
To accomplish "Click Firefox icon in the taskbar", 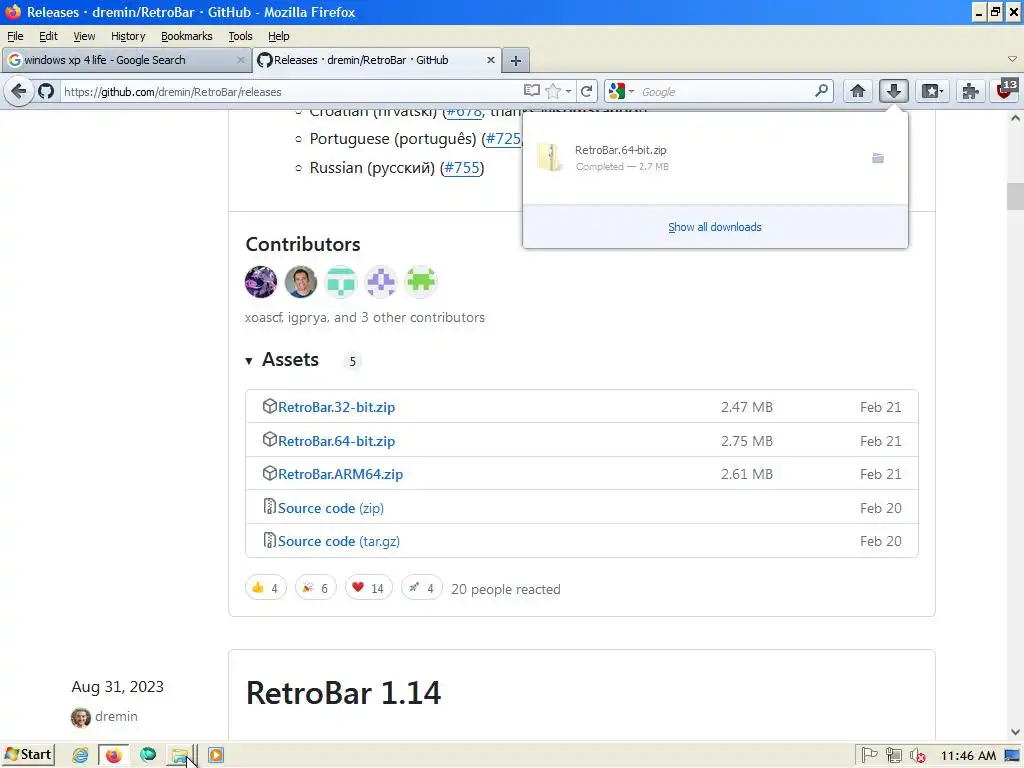I will pos(114,755).
